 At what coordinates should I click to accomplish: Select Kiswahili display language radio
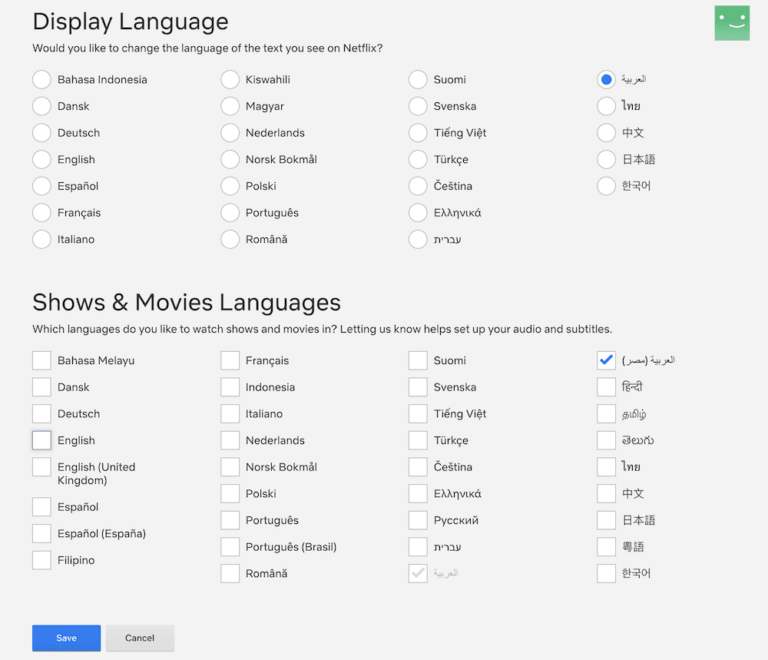click(x=230, y=79)
